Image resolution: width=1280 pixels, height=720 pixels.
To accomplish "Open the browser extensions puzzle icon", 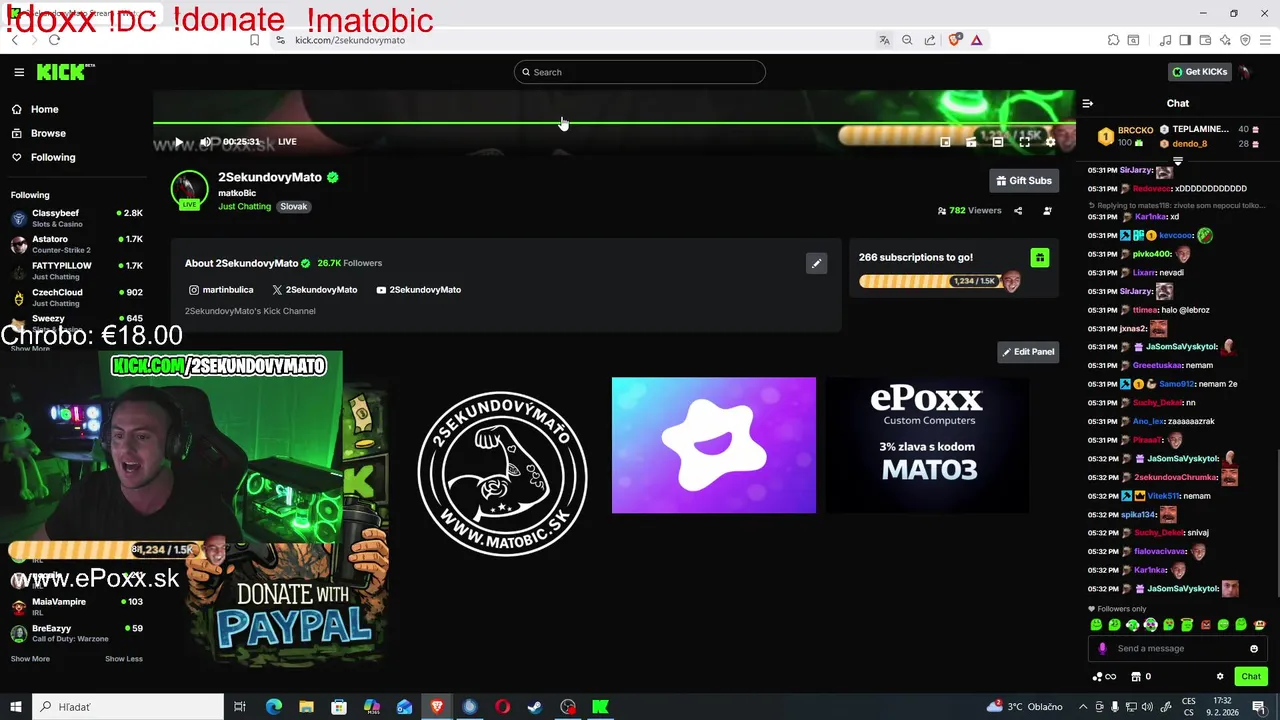I will pyautogui.click(x=1113, y=40).
